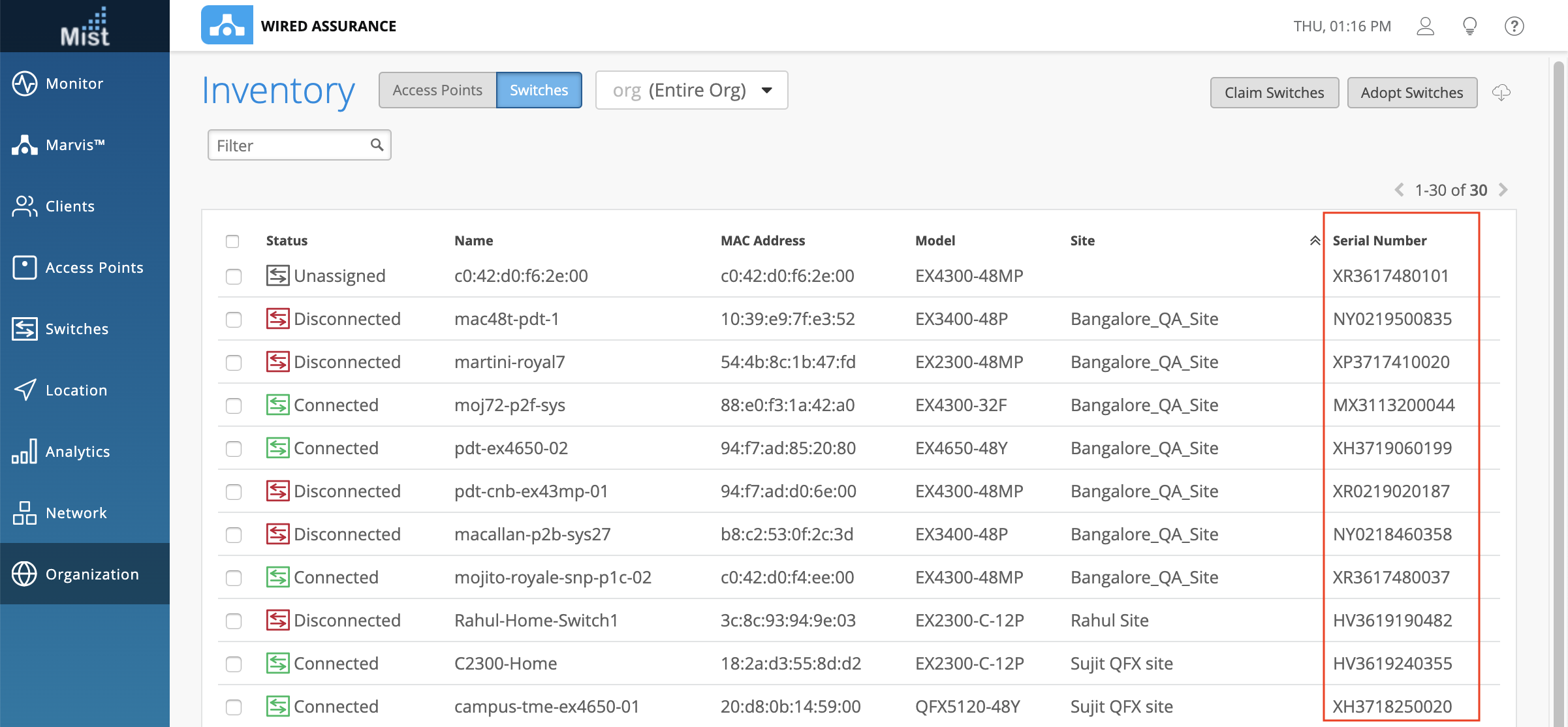Open the help question mark icon
This screenshot has height=727, width=1568.
click(x=1514, y=26)
